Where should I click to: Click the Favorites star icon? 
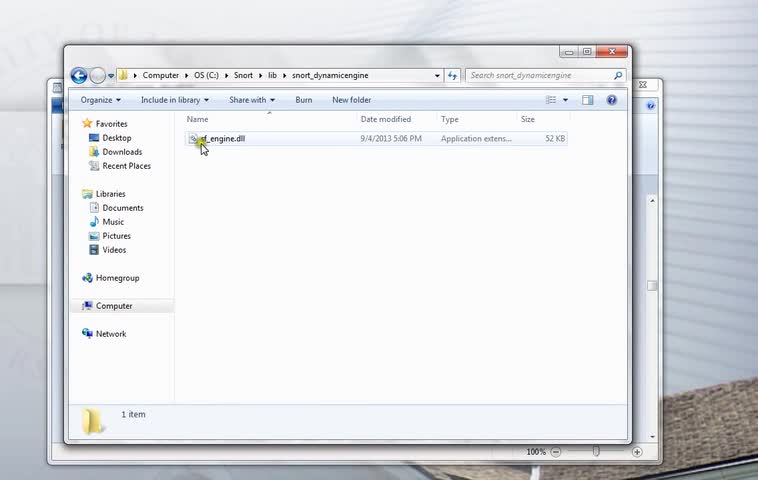pyautogui.click(x=87, y=123)
